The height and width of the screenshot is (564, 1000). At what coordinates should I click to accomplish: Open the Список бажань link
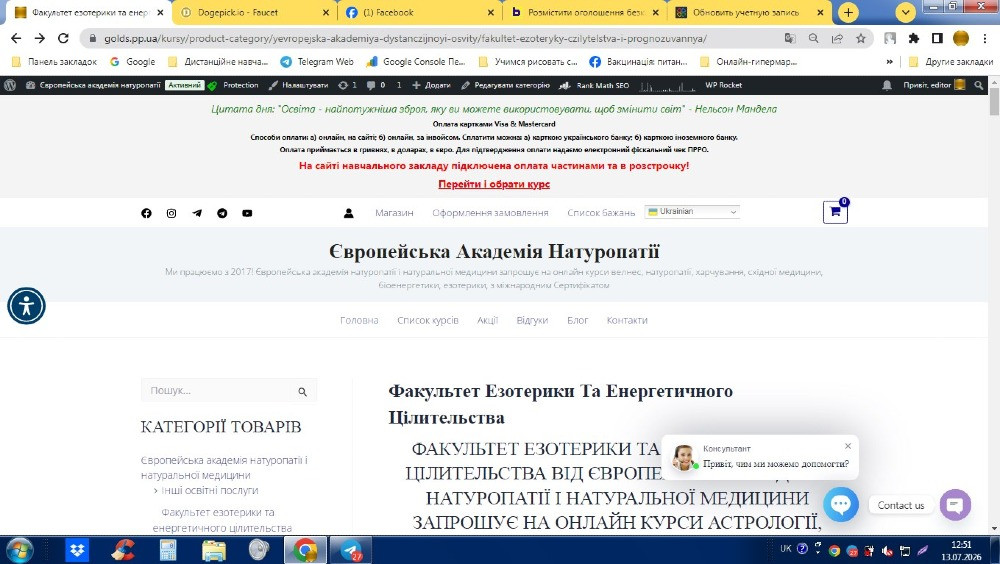pyautogui.click(x=601, y=213)
